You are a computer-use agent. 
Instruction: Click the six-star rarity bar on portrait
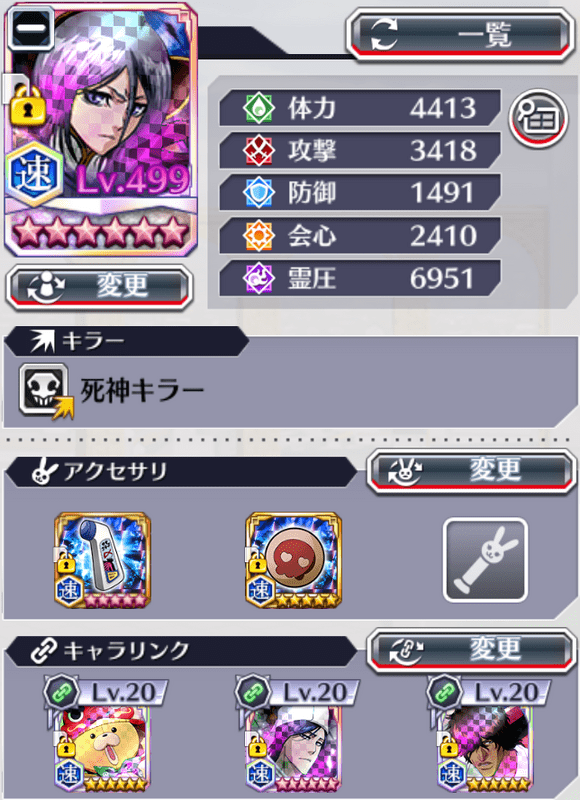click(x=100, y=232)
